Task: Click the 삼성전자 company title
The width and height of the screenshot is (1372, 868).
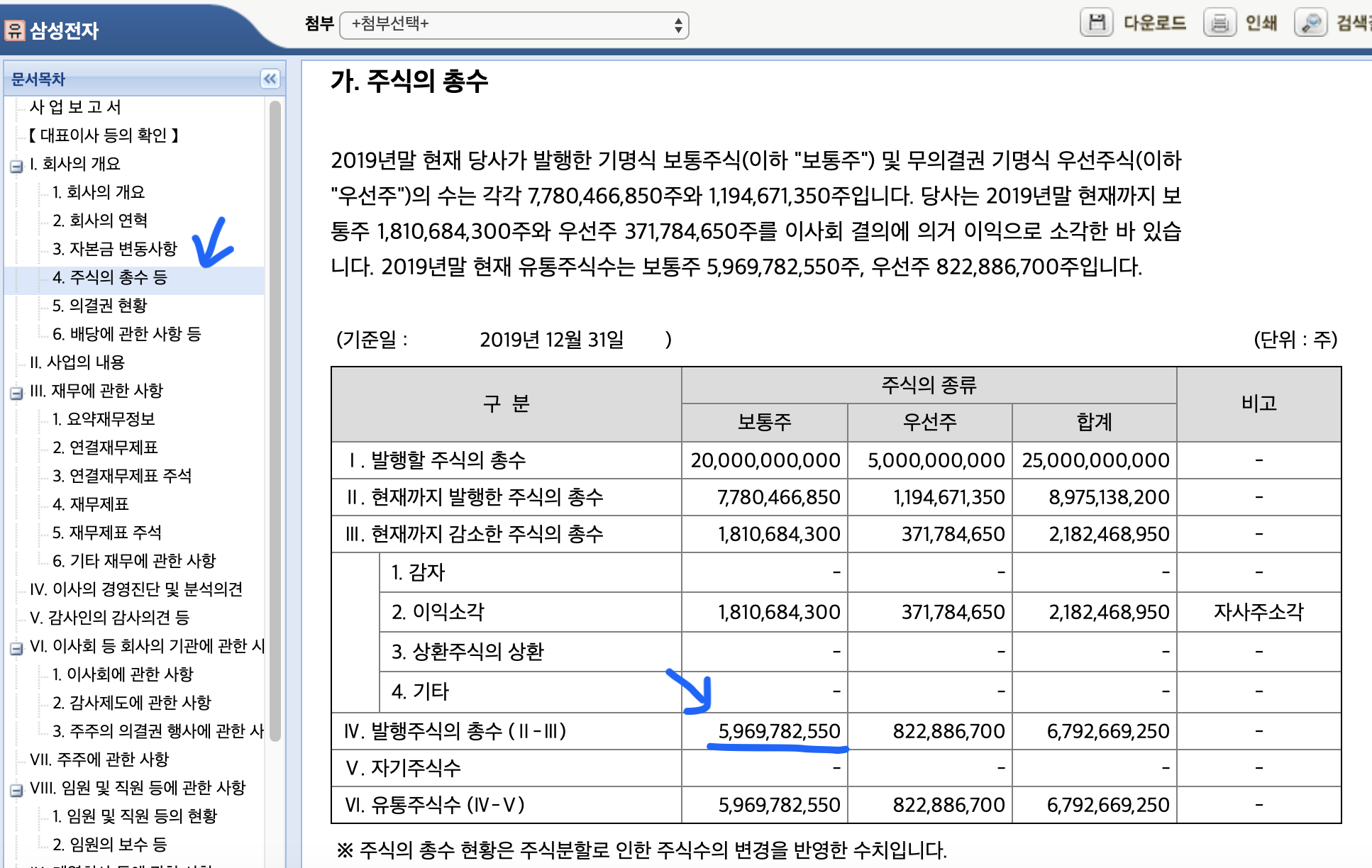Action: (x=64, y=30)
